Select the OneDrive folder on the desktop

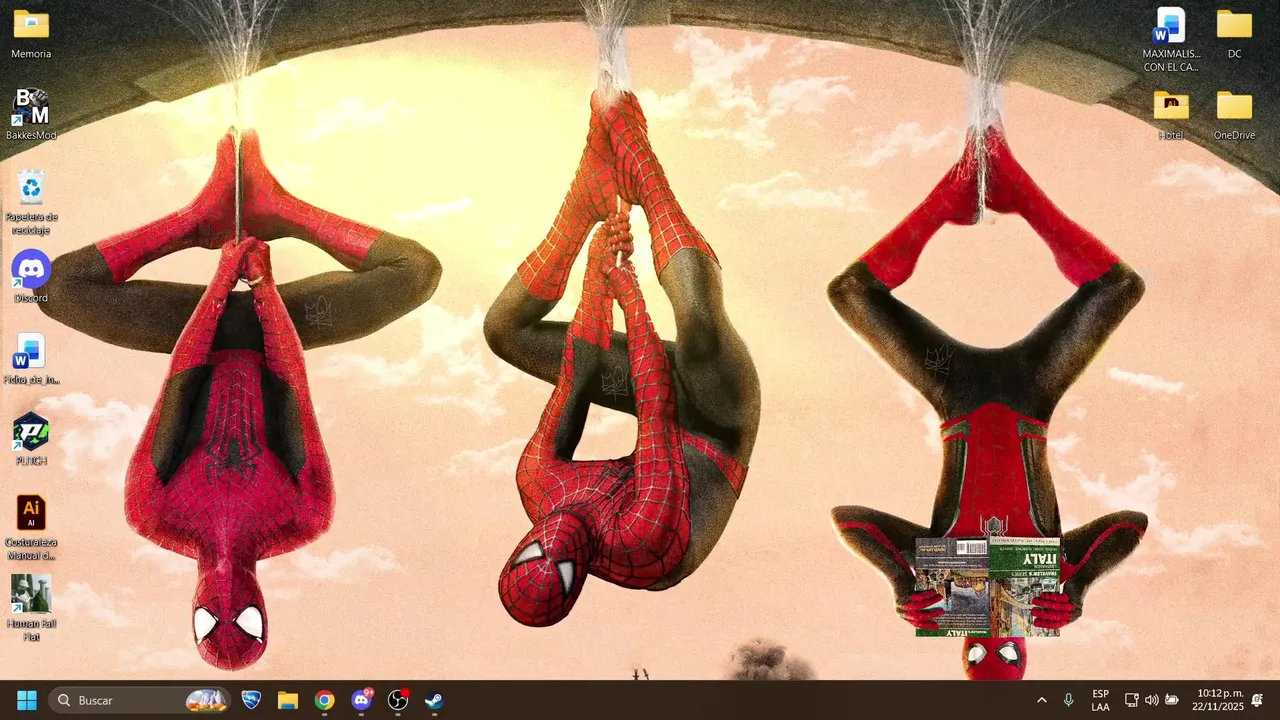[1234, 115]
